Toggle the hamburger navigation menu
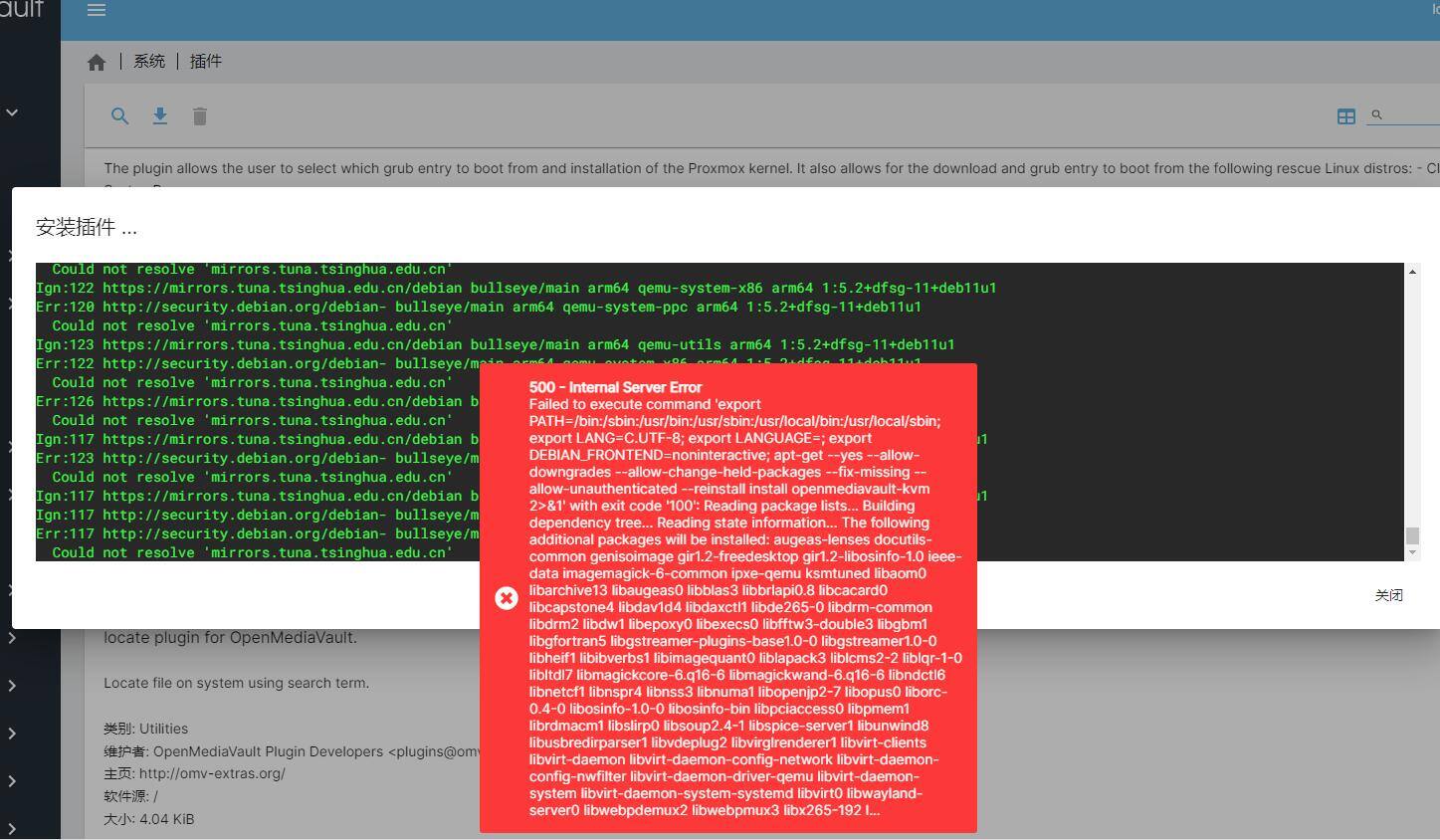1440x840 pixels. coord(97,10)
